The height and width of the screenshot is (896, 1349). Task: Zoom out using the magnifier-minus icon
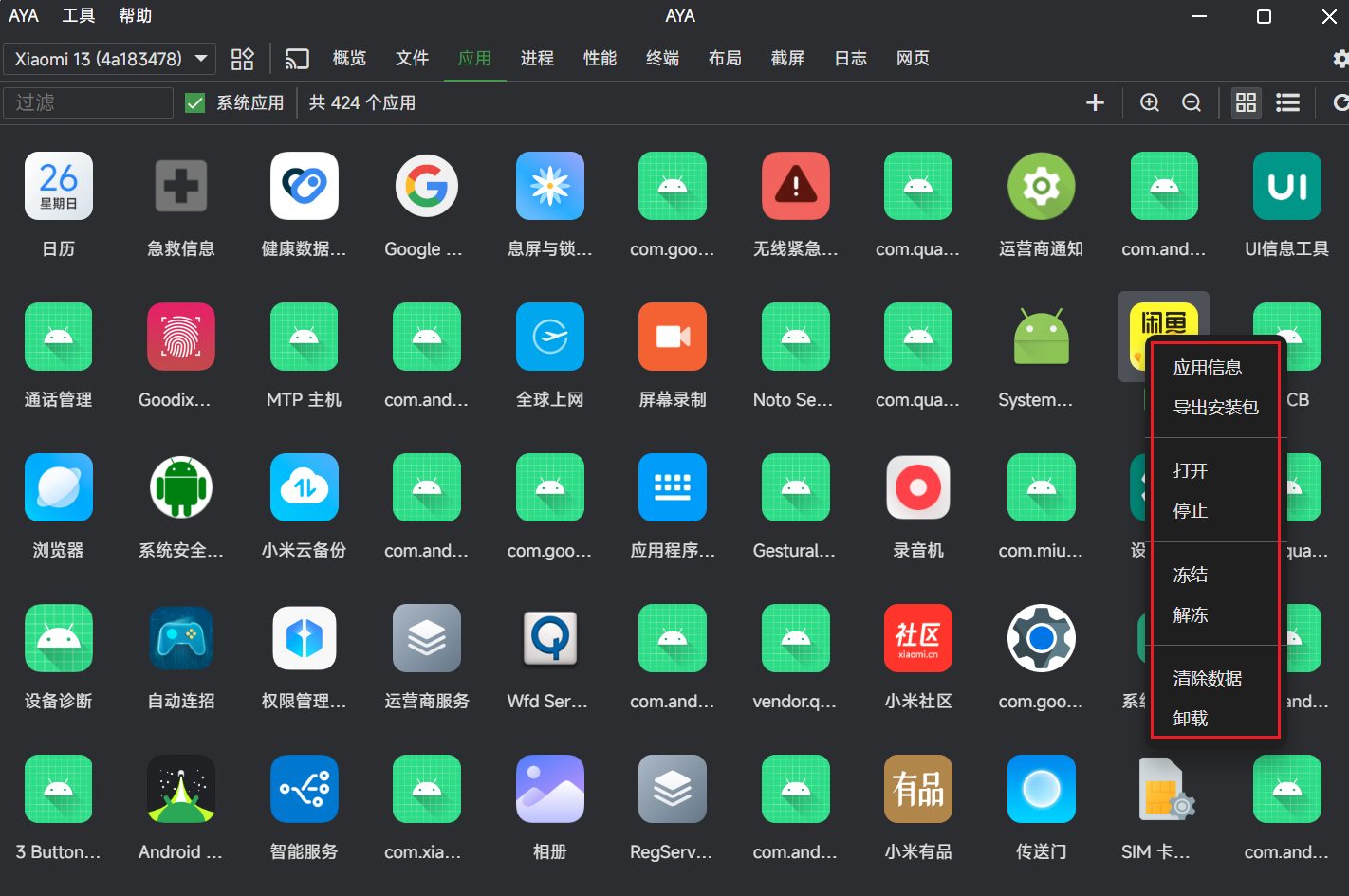click(1192, 102)
